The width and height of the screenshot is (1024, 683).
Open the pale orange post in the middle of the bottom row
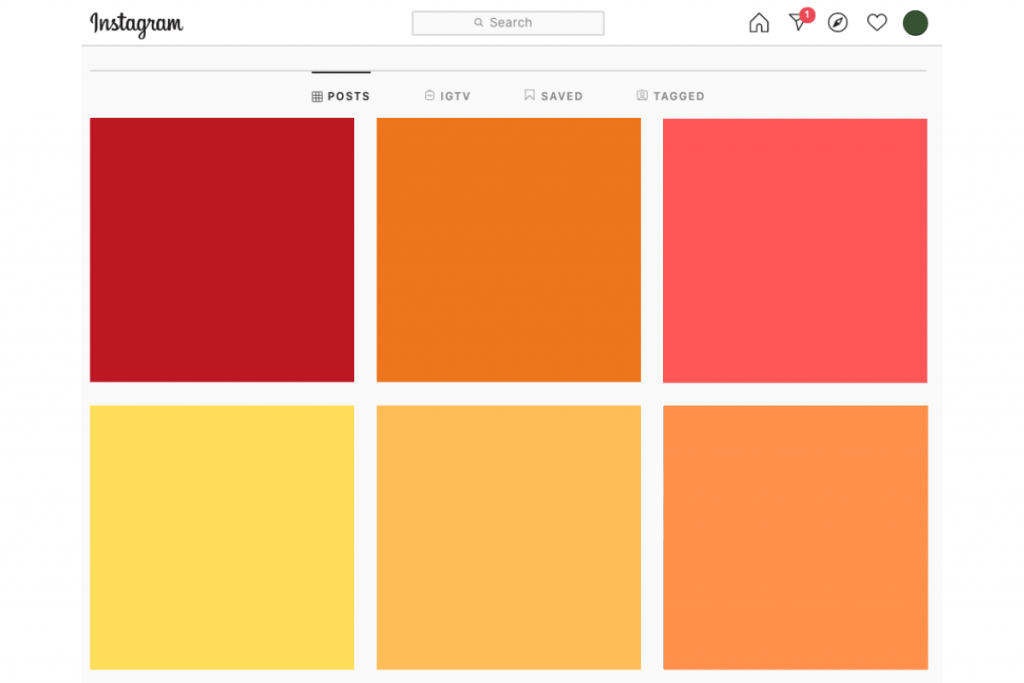[509, 537]
